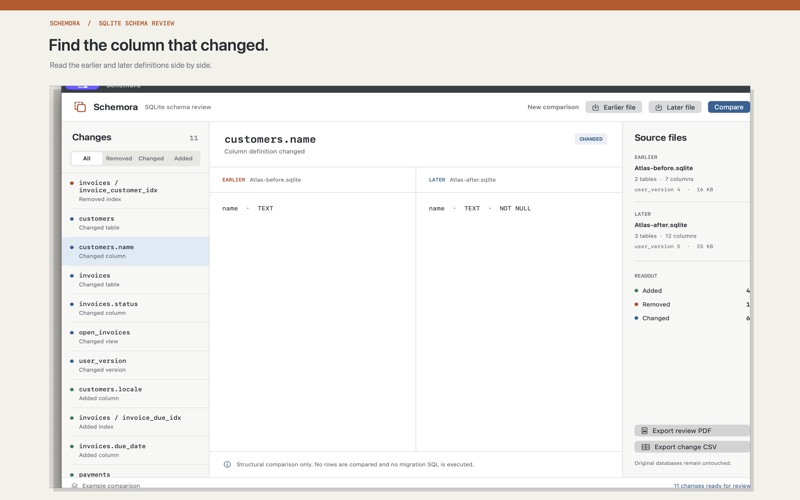The height and width of the screenshot is (500, 800).
Task: Click the changes count 11
Action: [x=193, y=138]
